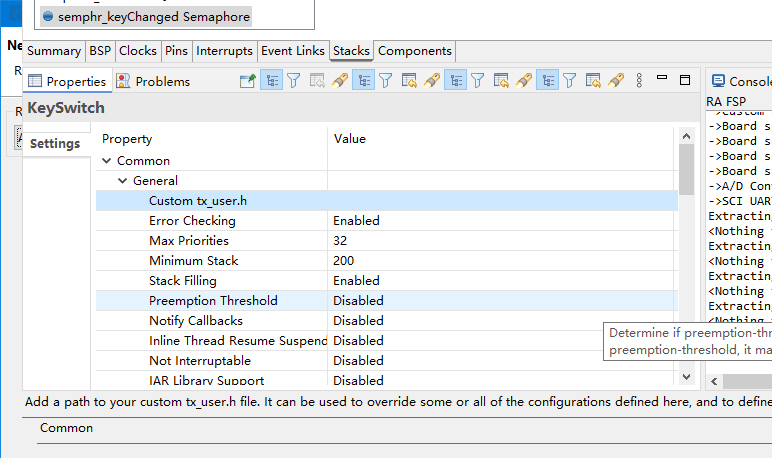
Task: Click the '->SCI UAR' console line
Action: click(x=740, y=201)
